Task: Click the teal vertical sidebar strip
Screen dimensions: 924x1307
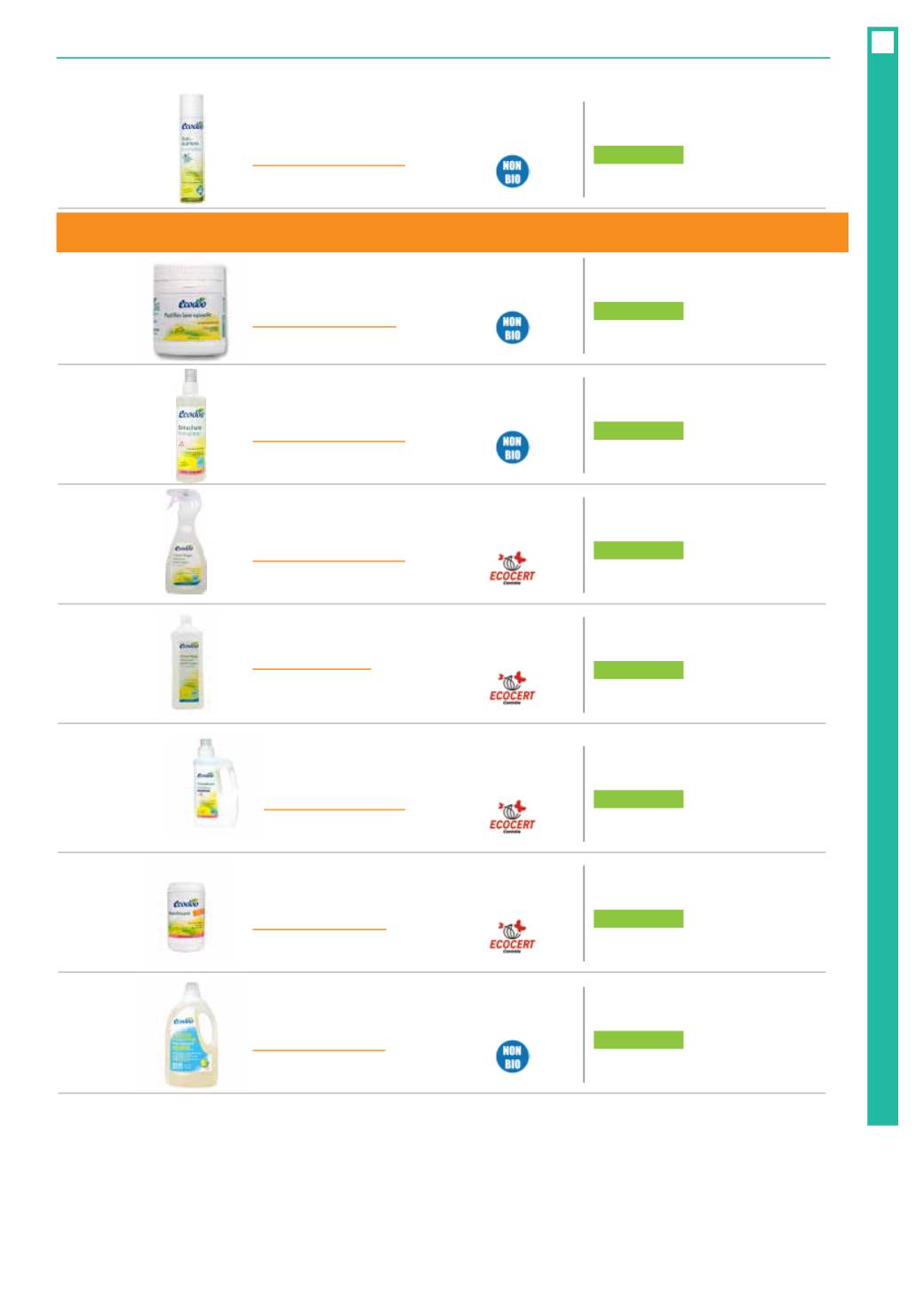Action: 882,576
